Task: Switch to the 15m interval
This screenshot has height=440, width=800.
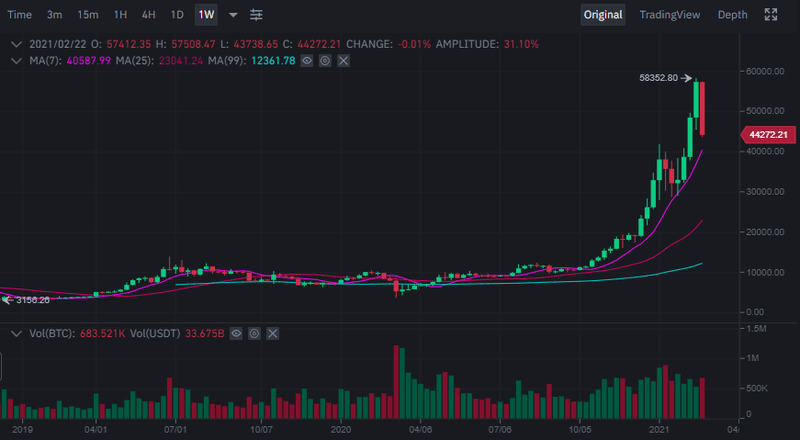Action: 88,15
